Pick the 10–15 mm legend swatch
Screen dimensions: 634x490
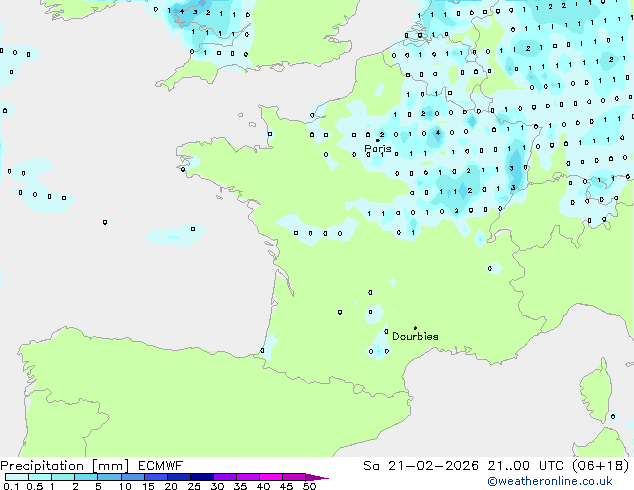point(133,477)
